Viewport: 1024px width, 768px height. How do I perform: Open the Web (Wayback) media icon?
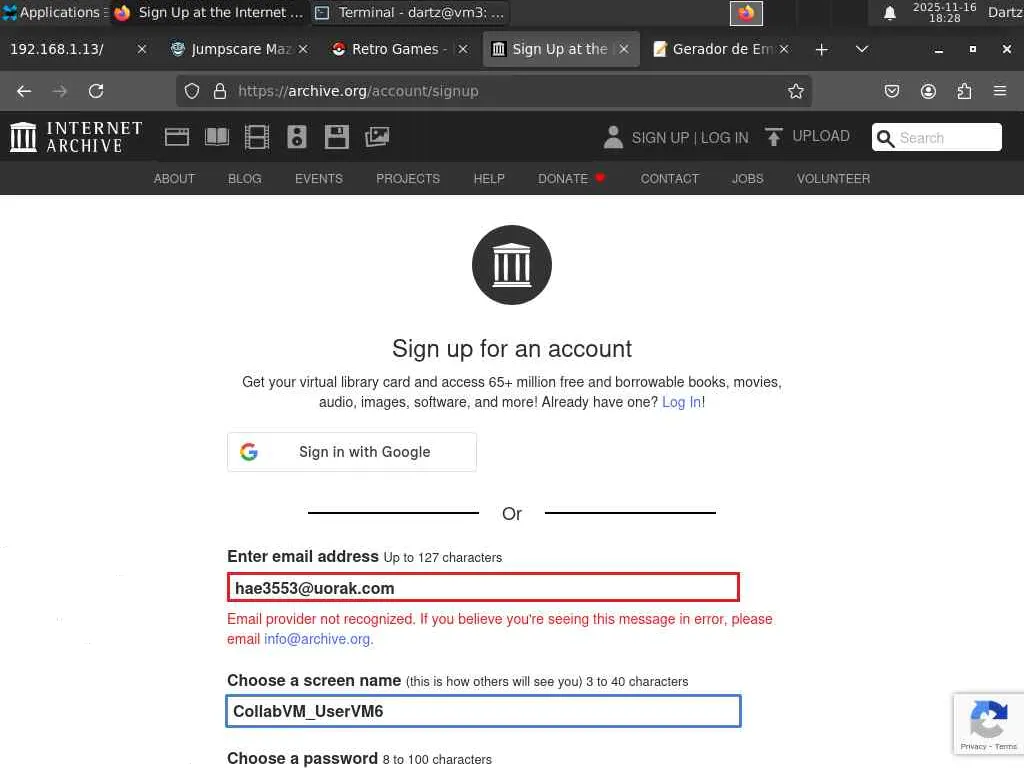(177, 137)
